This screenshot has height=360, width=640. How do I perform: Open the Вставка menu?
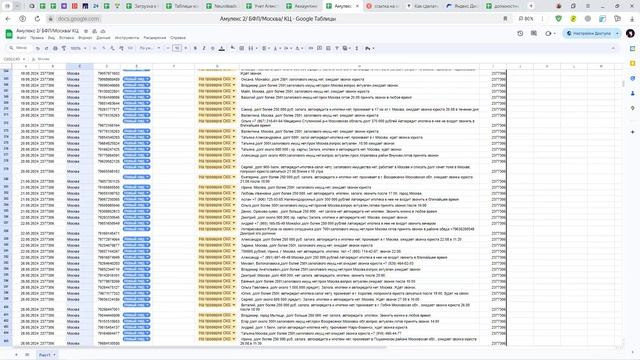tap(66, 38)
